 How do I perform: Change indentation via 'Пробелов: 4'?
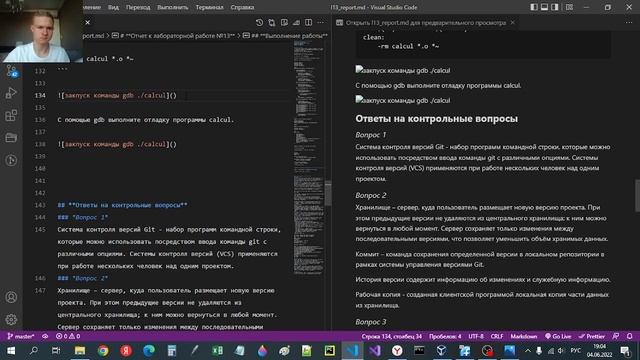tap(445, 336)
